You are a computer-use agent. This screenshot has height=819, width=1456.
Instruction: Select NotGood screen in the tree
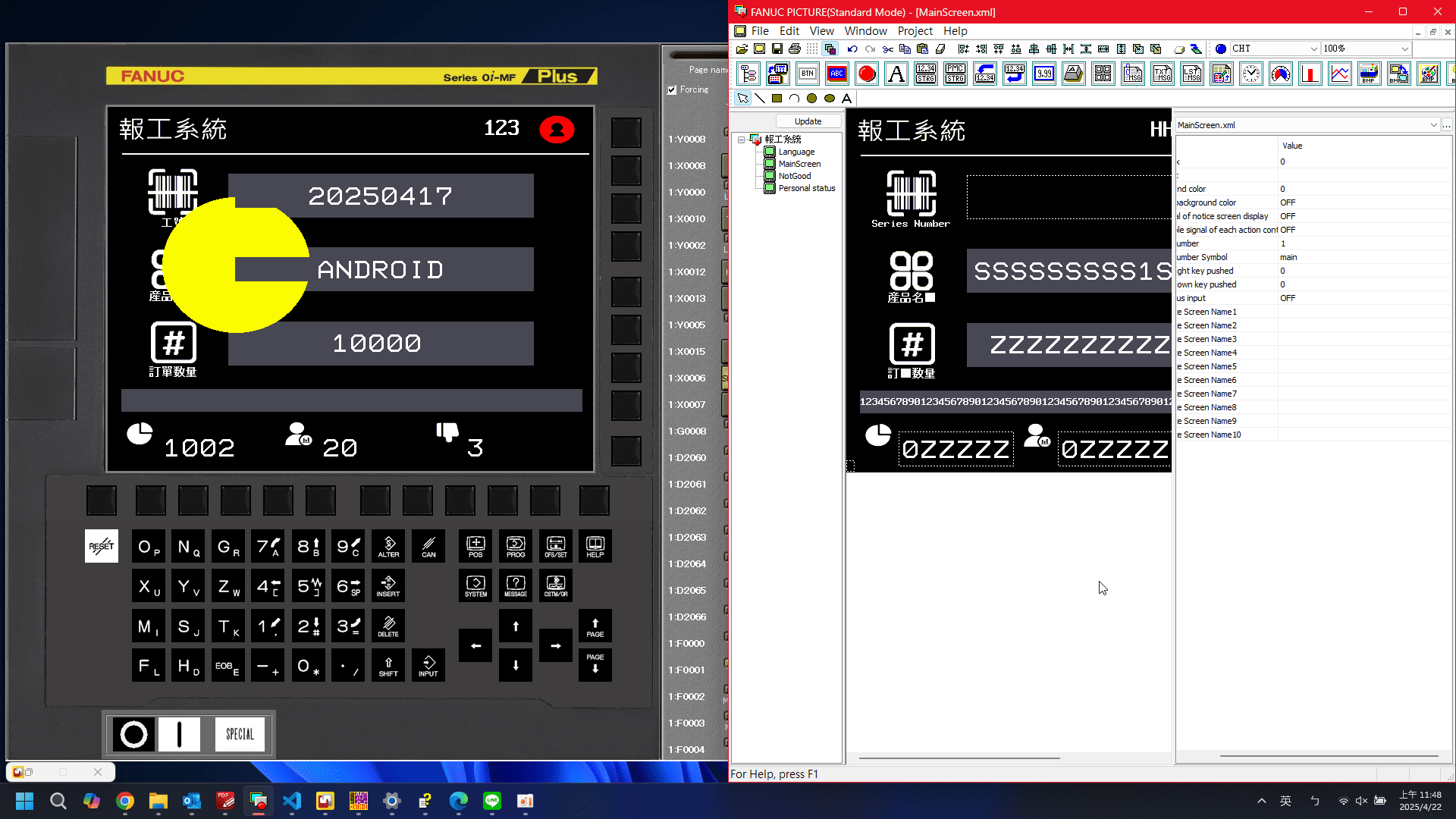click(794, 176)
